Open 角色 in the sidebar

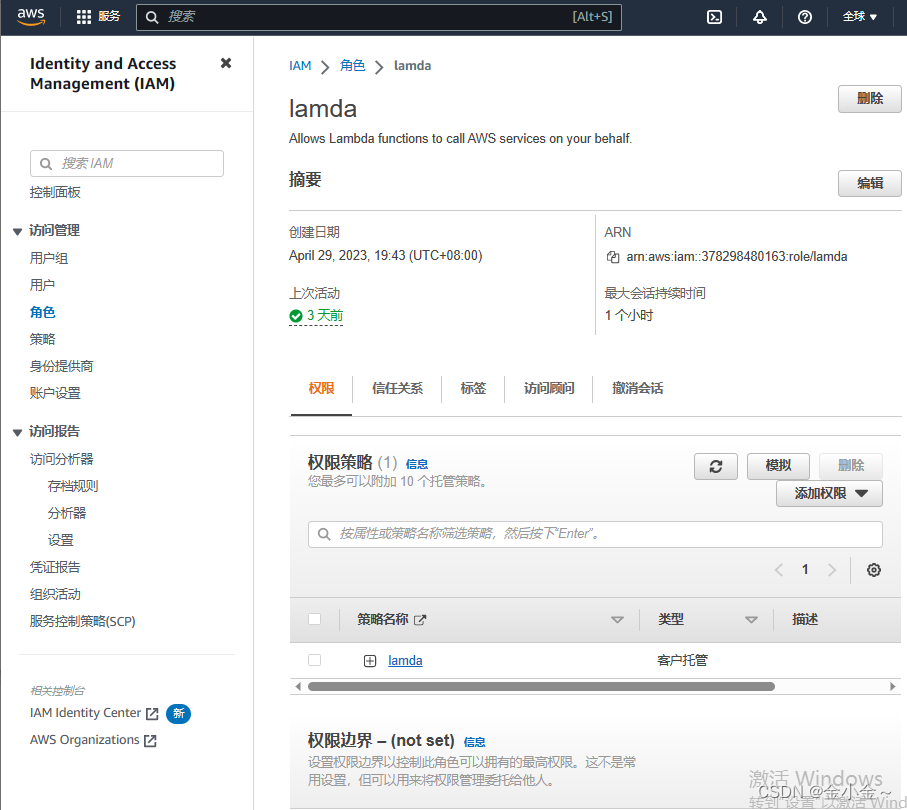coord(42,312)
